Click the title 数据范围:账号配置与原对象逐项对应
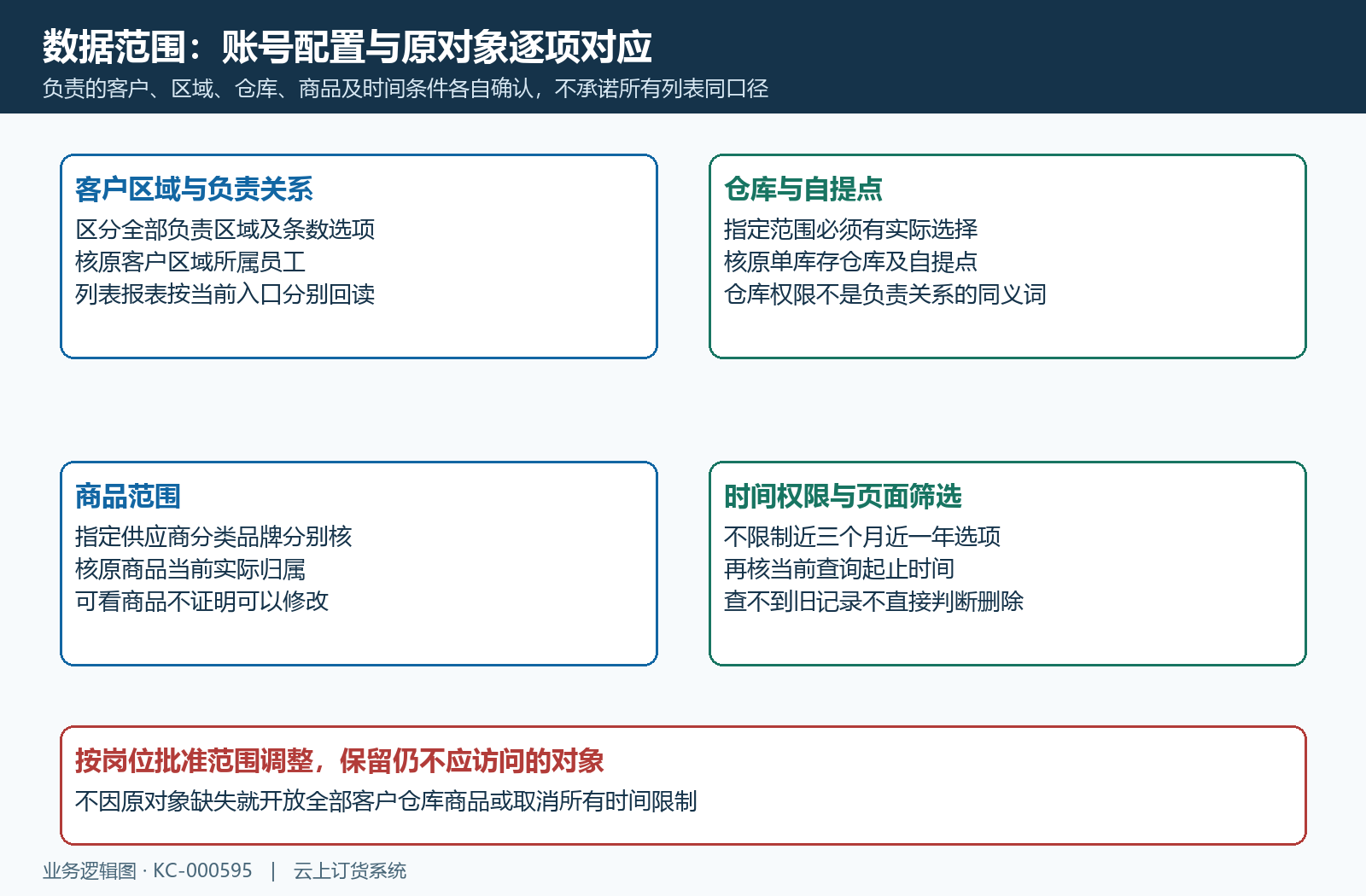 click(347, 47)
